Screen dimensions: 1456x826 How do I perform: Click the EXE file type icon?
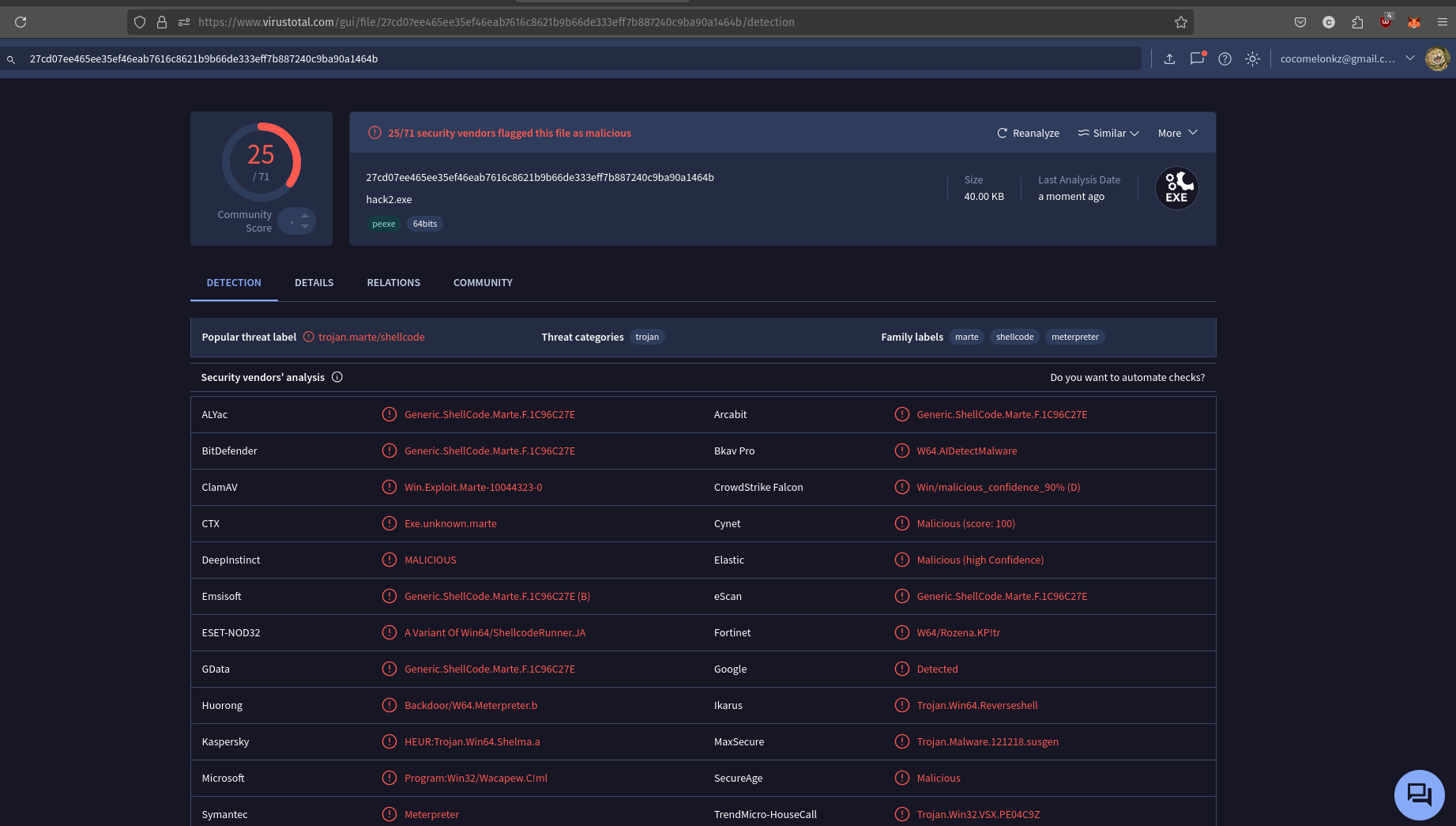coord(1177,188)
